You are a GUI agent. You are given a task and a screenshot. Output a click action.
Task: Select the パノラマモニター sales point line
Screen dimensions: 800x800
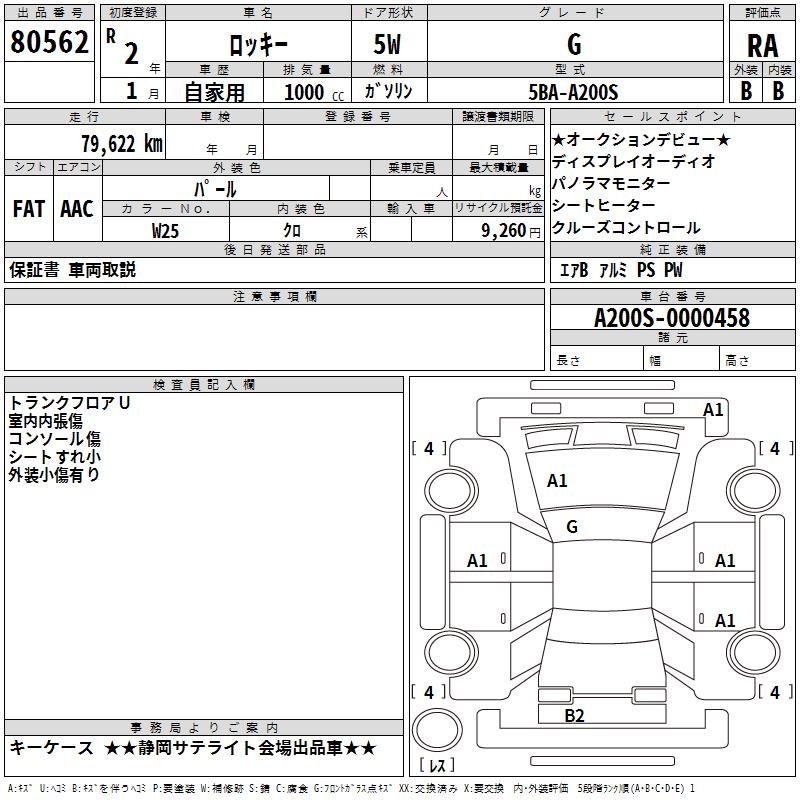611,184
